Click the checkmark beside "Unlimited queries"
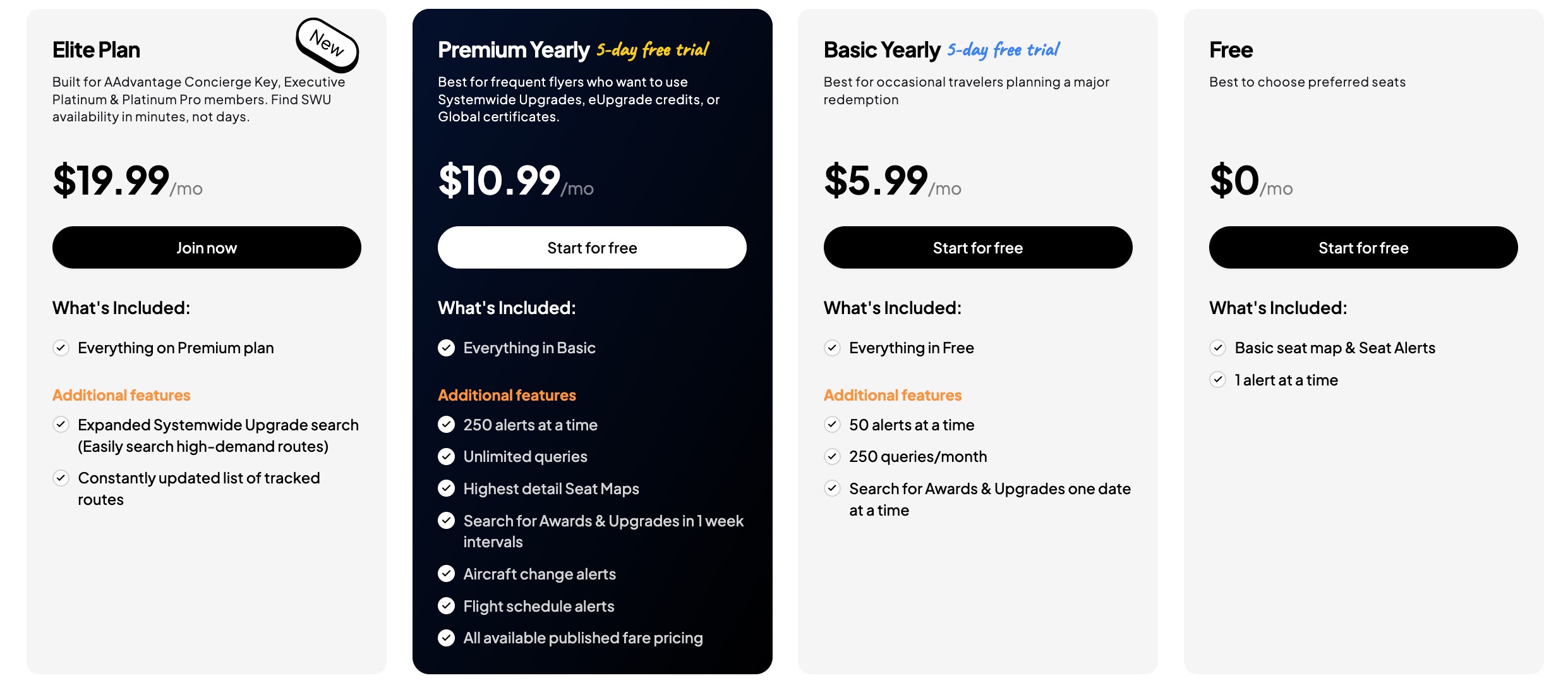1568x685 pixels. click(x=447, y=456)
